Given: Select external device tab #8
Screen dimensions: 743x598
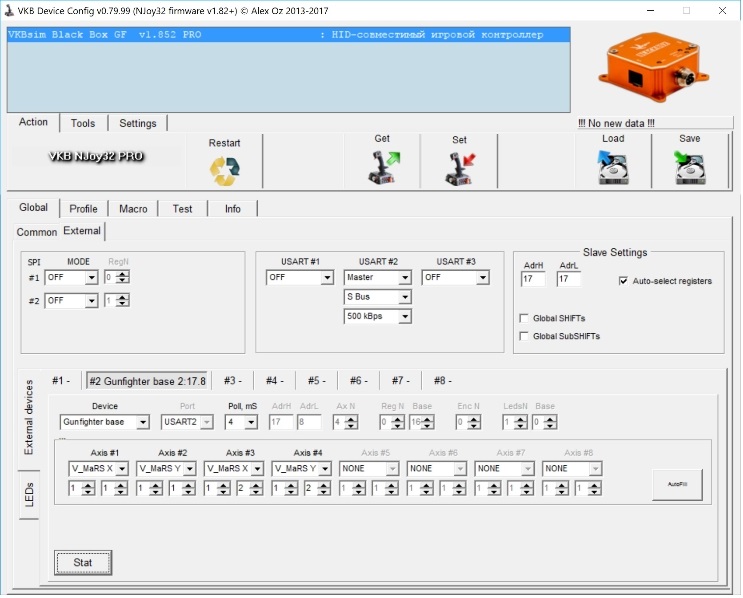Looking at the screenshot, I should pos(443,381).
